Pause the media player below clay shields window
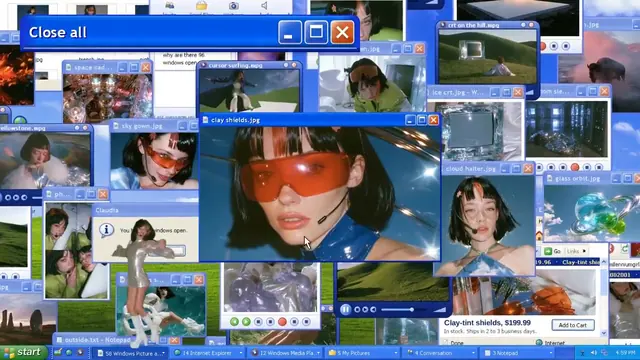This screenshot has width=640, height=360. tap(345, 309)
